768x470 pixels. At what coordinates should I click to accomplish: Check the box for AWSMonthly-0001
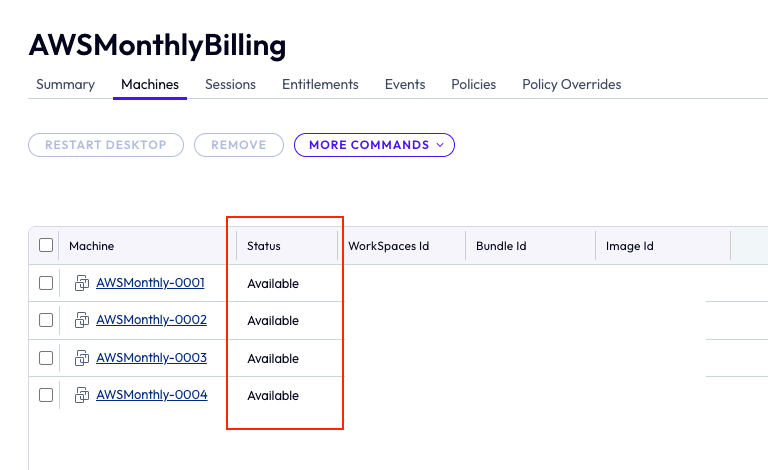46,283
